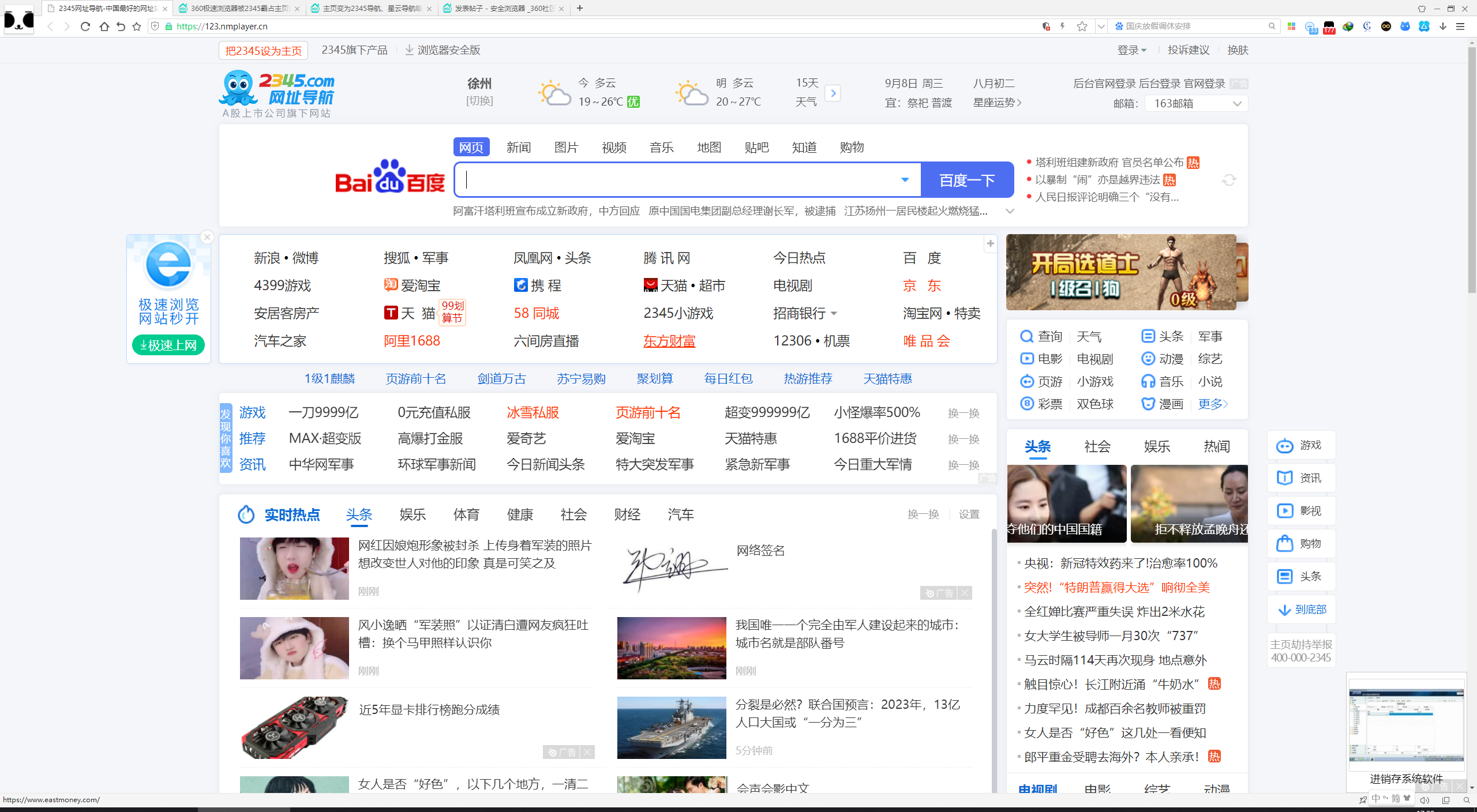
Task: Toggle bookmark with the star icon
Action: tap(1081, 27)
